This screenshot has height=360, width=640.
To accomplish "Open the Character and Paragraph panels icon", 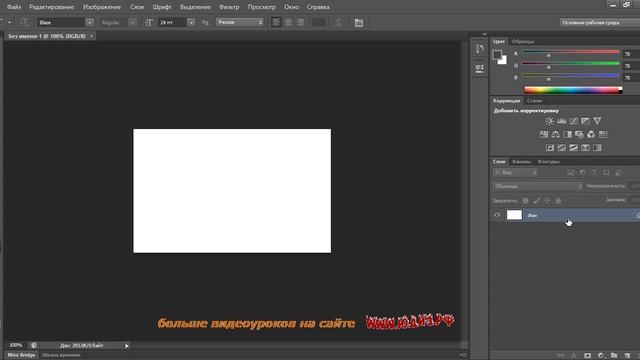I will [359, 22].
